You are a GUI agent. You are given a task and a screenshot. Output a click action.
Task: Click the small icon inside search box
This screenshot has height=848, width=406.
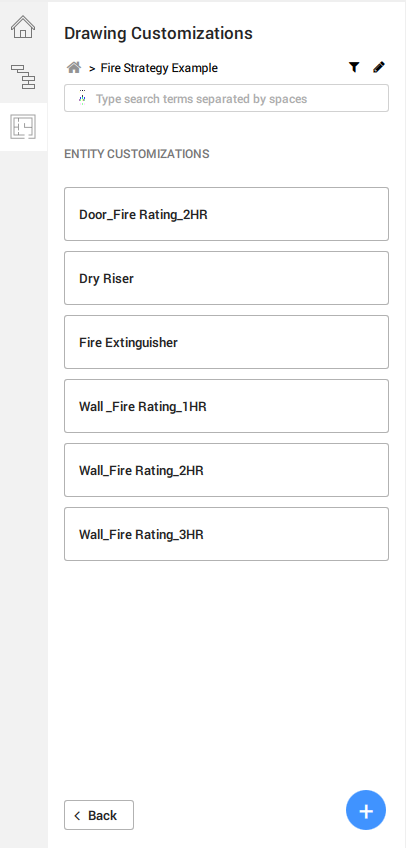pos(82,98)
